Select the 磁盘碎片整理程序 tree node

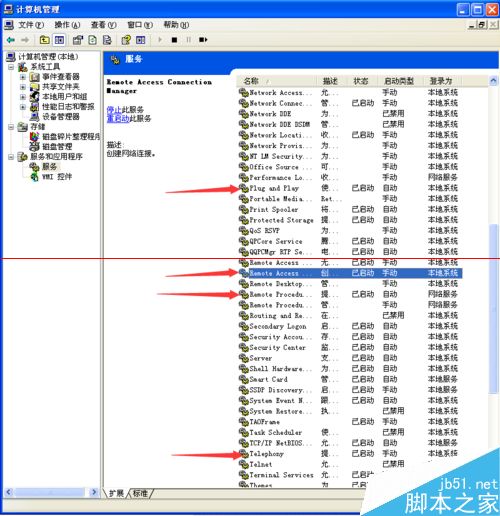(71, 137)
